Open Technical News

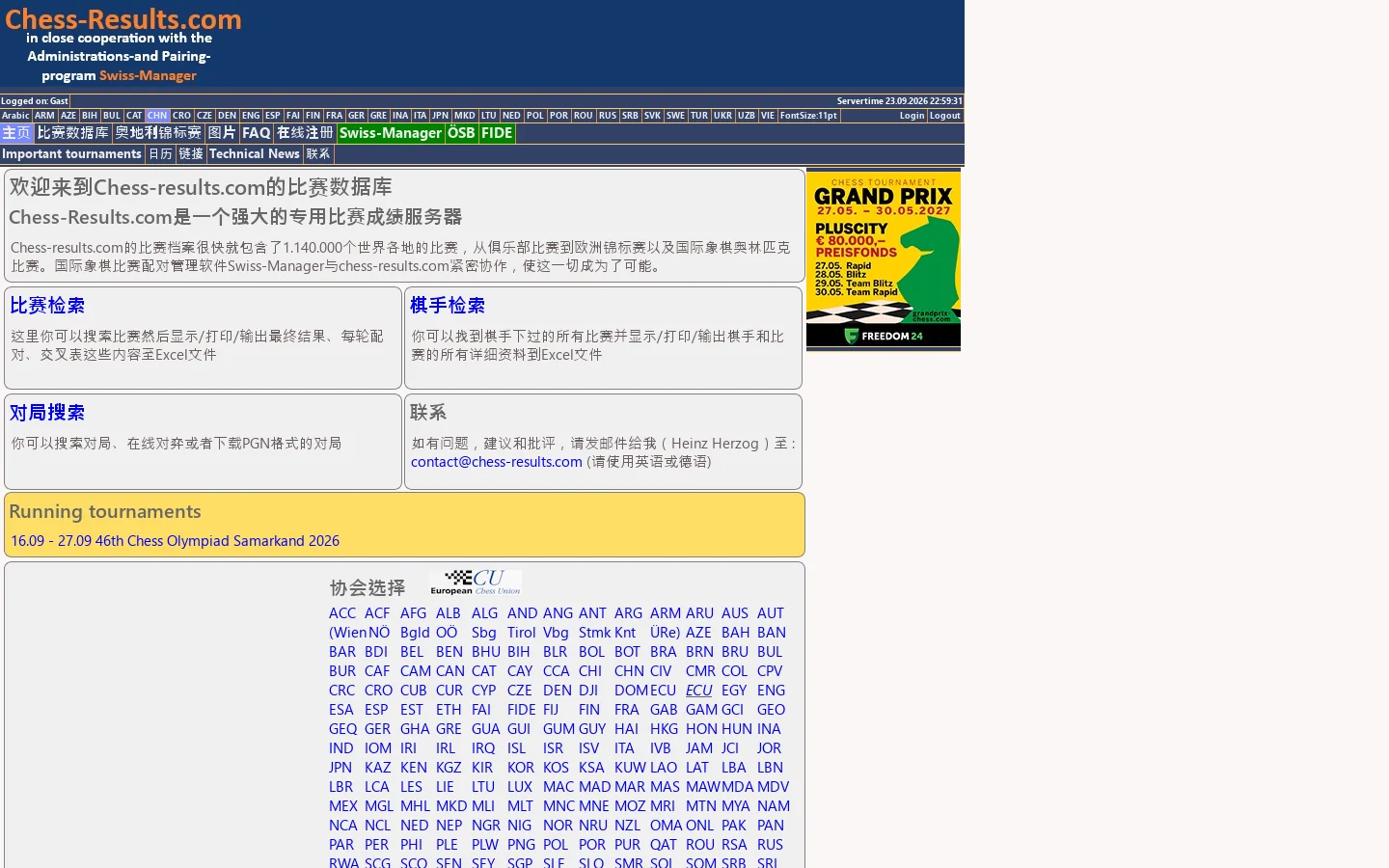click(x=255, y=154)
